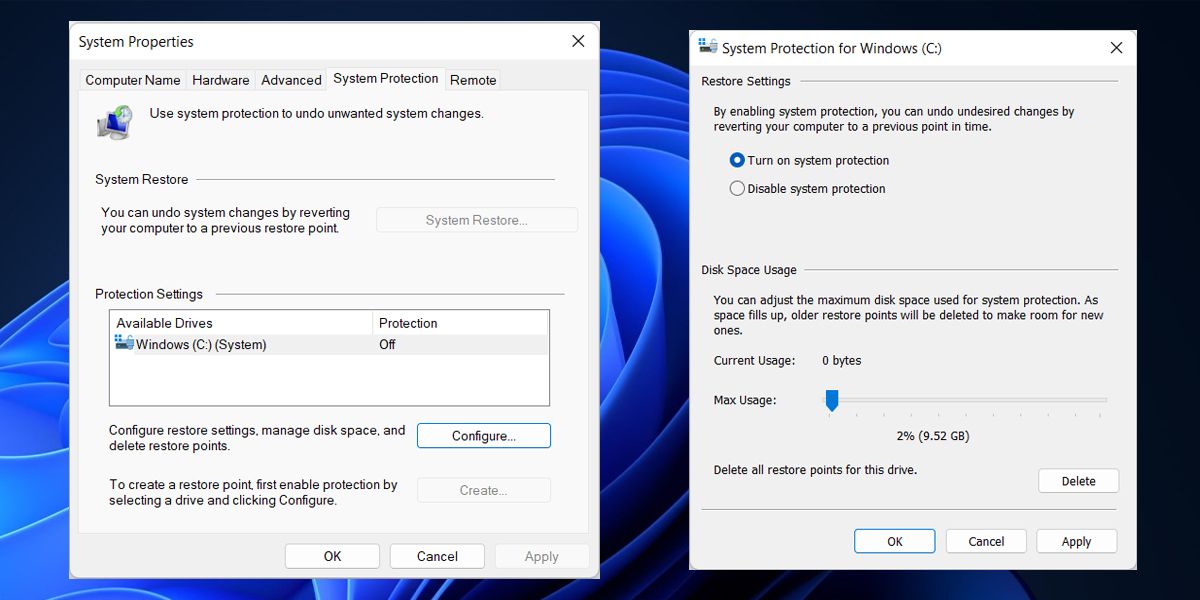Click the Windows (C:) drive icon in list
This screenshot has width=1200, height=600.
tap(122, 343)
